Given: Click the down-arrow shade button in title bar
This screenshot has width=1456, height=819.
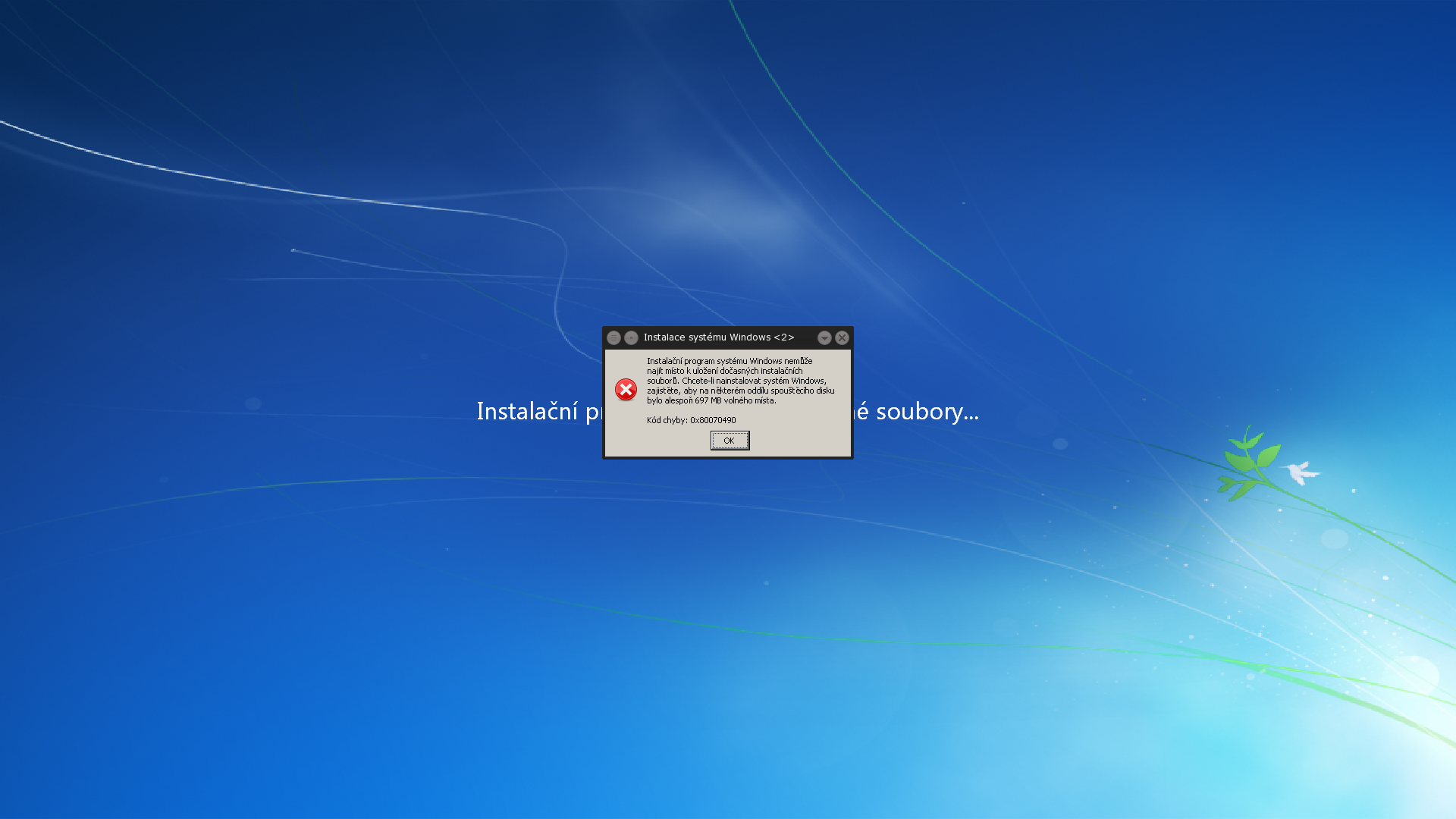Looking at the screenshot, I should click(824, 337).
